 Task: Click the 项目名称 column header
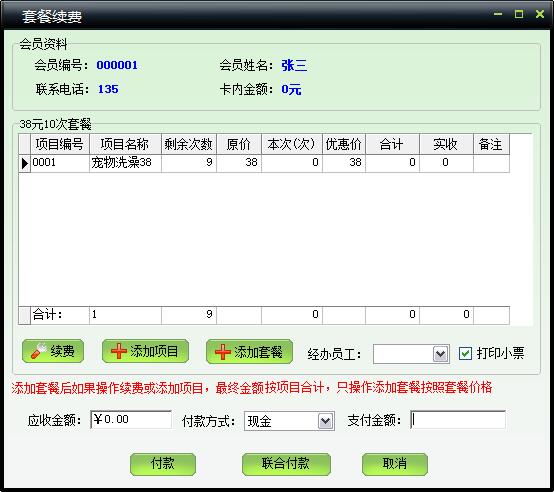click(125, 144)
